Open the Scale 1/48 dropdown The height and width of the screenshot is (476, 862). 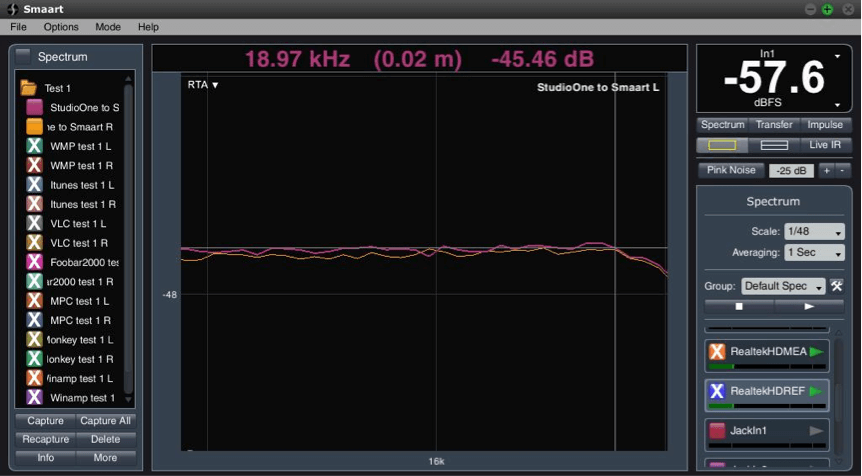coord(814,231)
